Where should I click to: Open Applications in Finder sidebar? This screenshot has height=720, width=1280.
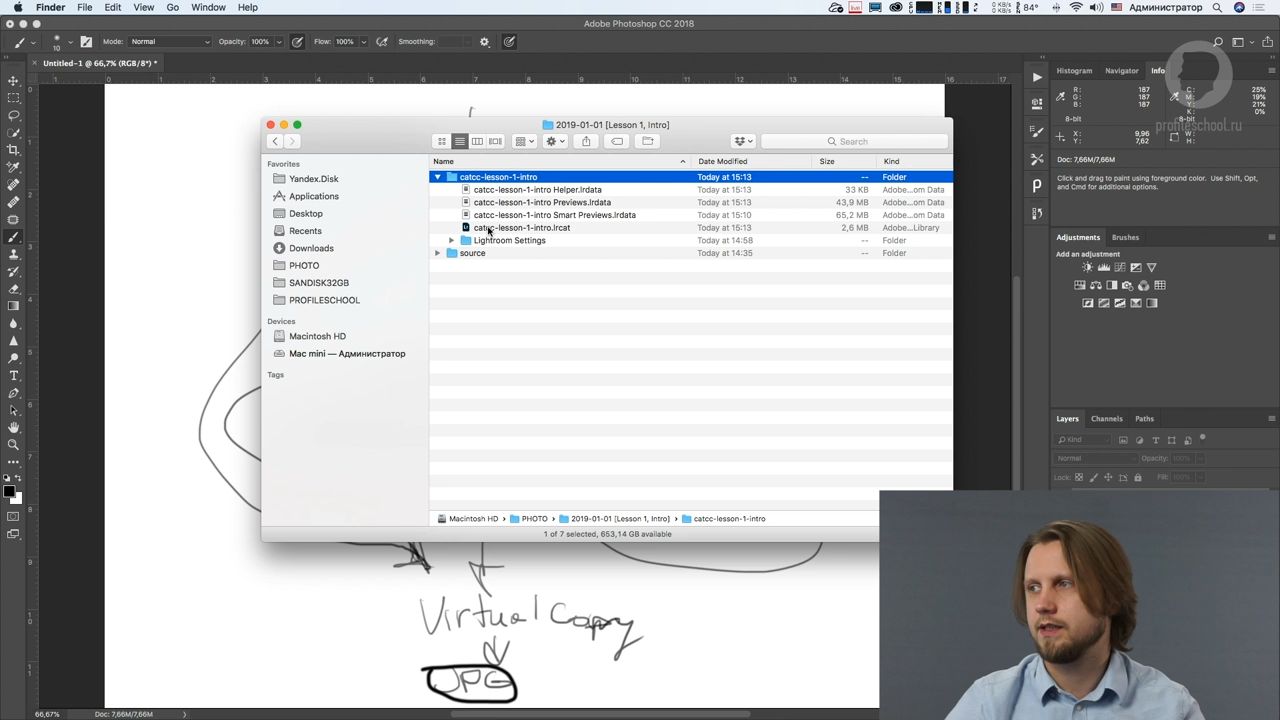tap(313, 196)
